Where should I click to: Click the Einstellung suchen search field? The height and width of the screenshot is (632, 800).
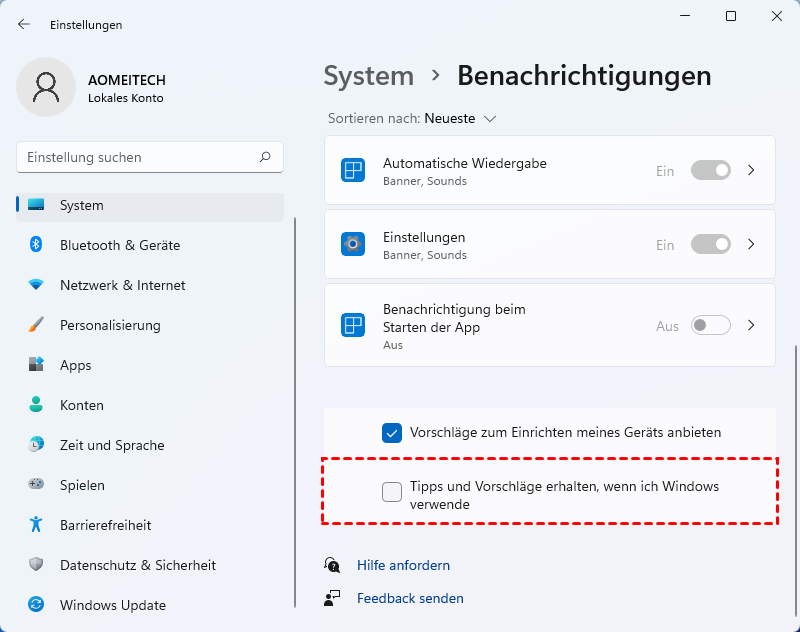[140, 157]
